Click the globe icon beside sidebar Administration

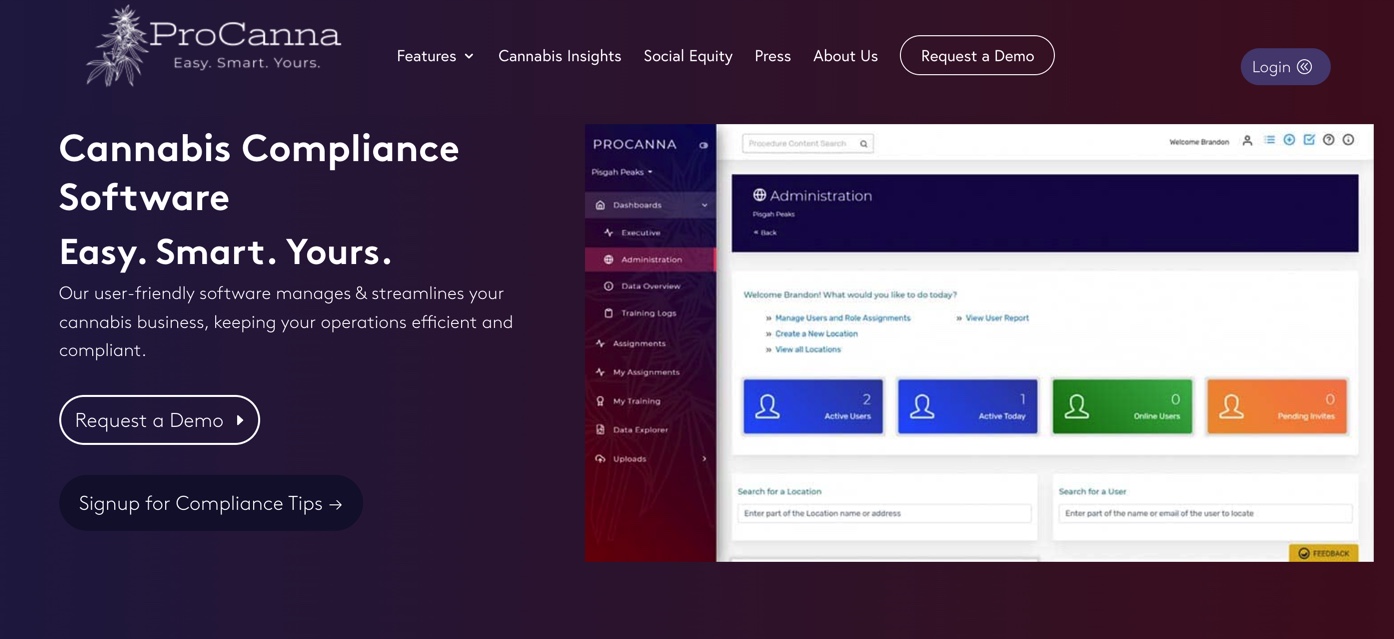click(608, 260)
